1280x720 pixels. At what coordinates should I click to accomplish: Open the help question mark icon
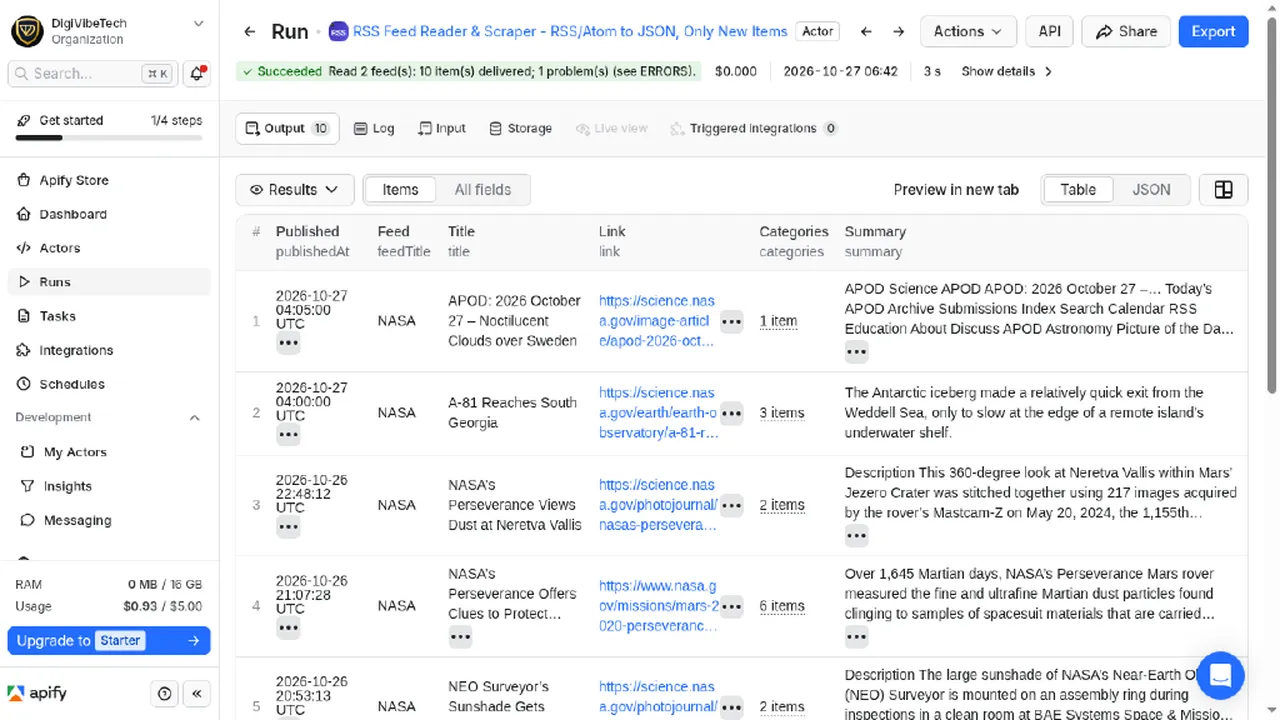(165, 693)
